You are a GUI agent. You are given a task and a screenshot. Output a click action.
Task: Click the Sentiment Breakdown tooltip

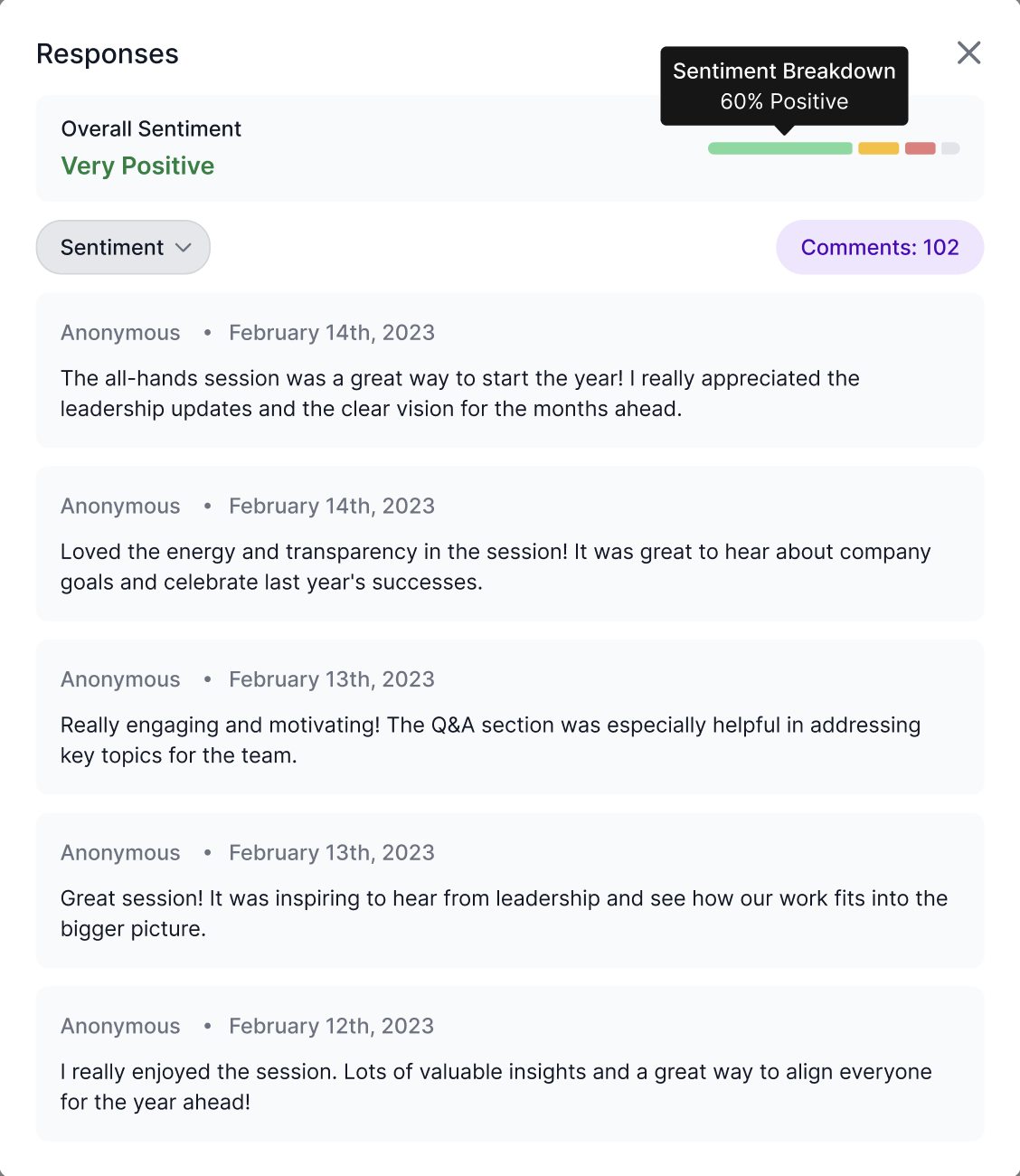(x=784, y=86)
